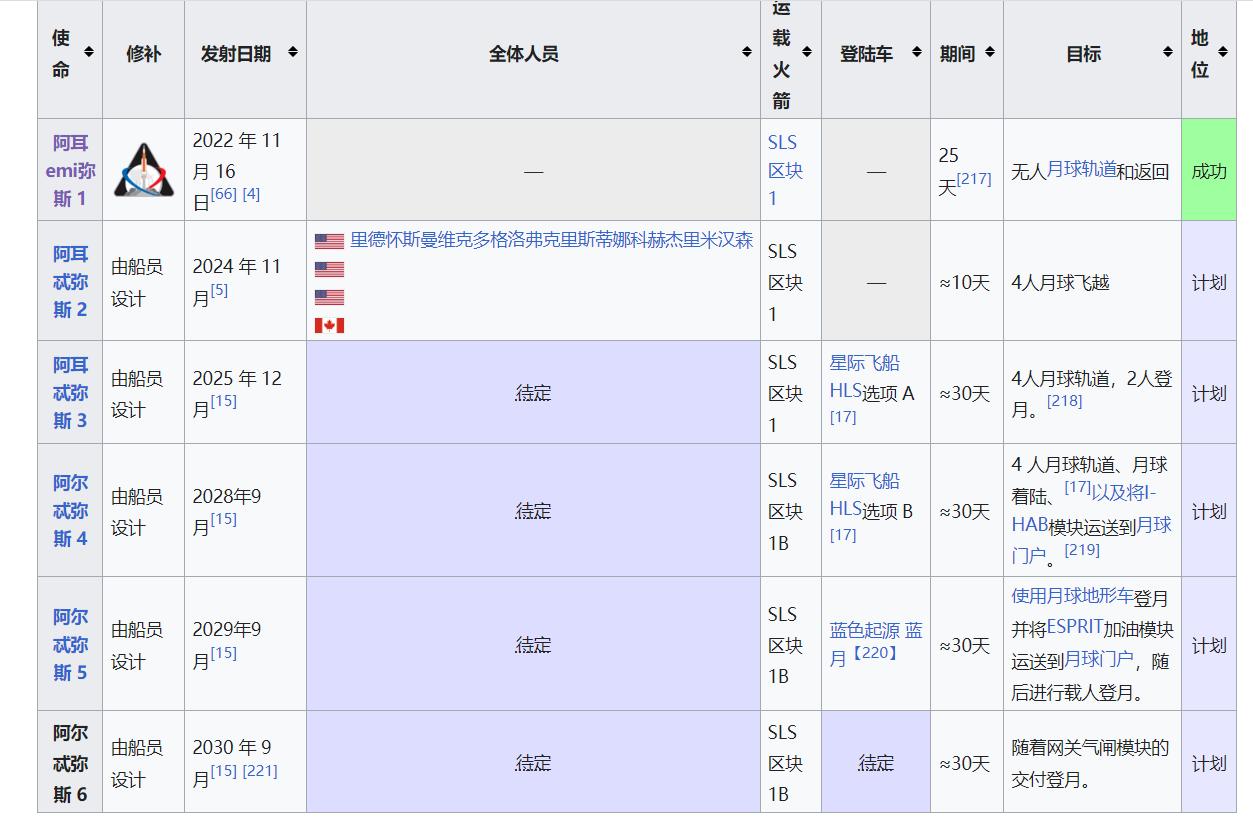Screen dimensions: 1253x821
Task: Open 阿尔忒弥斯 4 mission link
Action: 70,510
